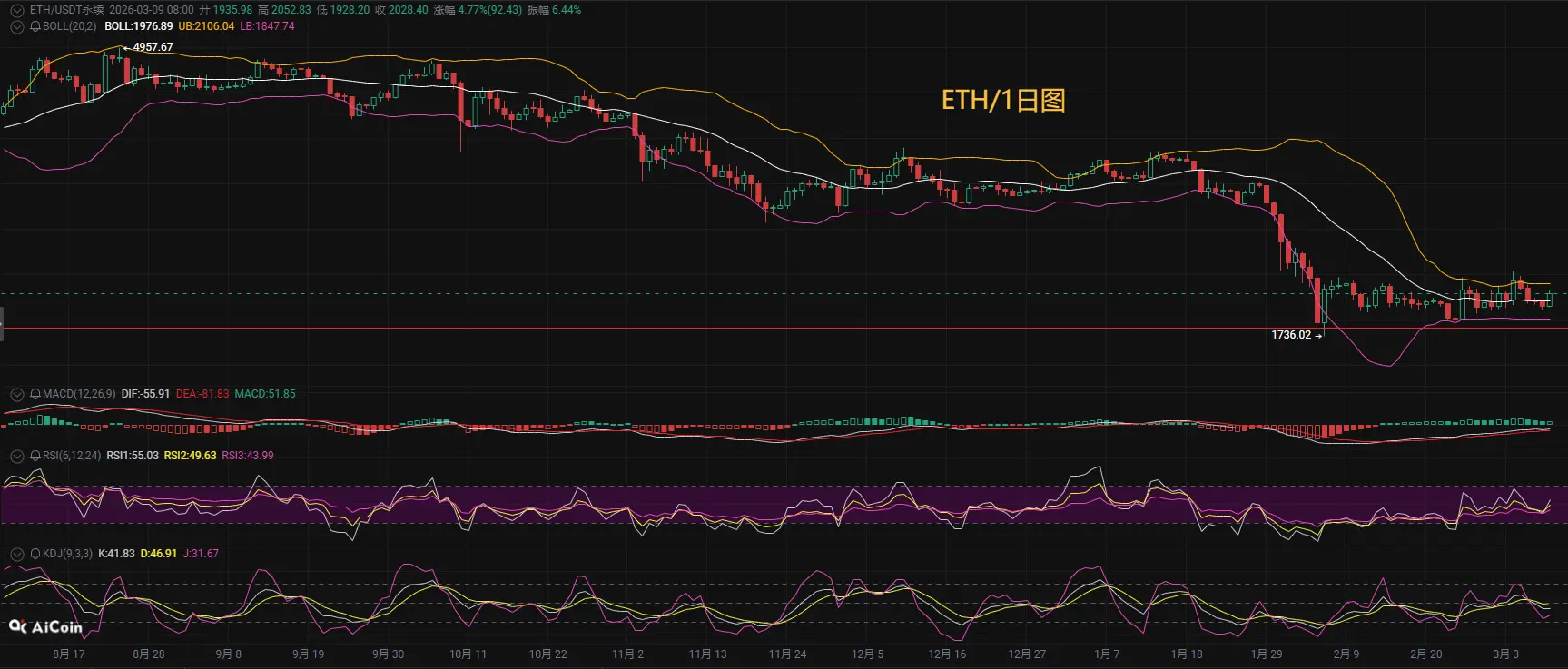Viewport: 1568px width, 669px height.
Task: Select the DIF:-55.91 value
Action: point(145,394)
